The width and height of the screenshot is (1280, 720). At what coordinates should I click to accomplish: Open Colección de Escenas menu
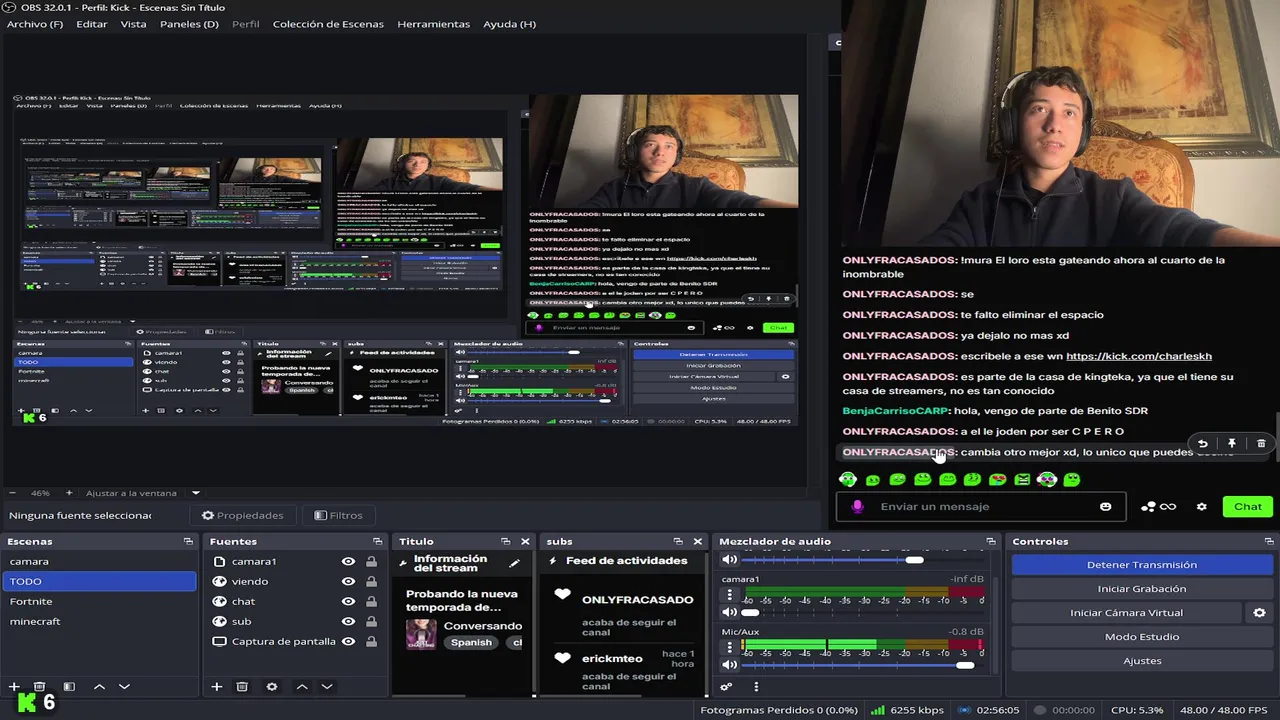(328, 24)
